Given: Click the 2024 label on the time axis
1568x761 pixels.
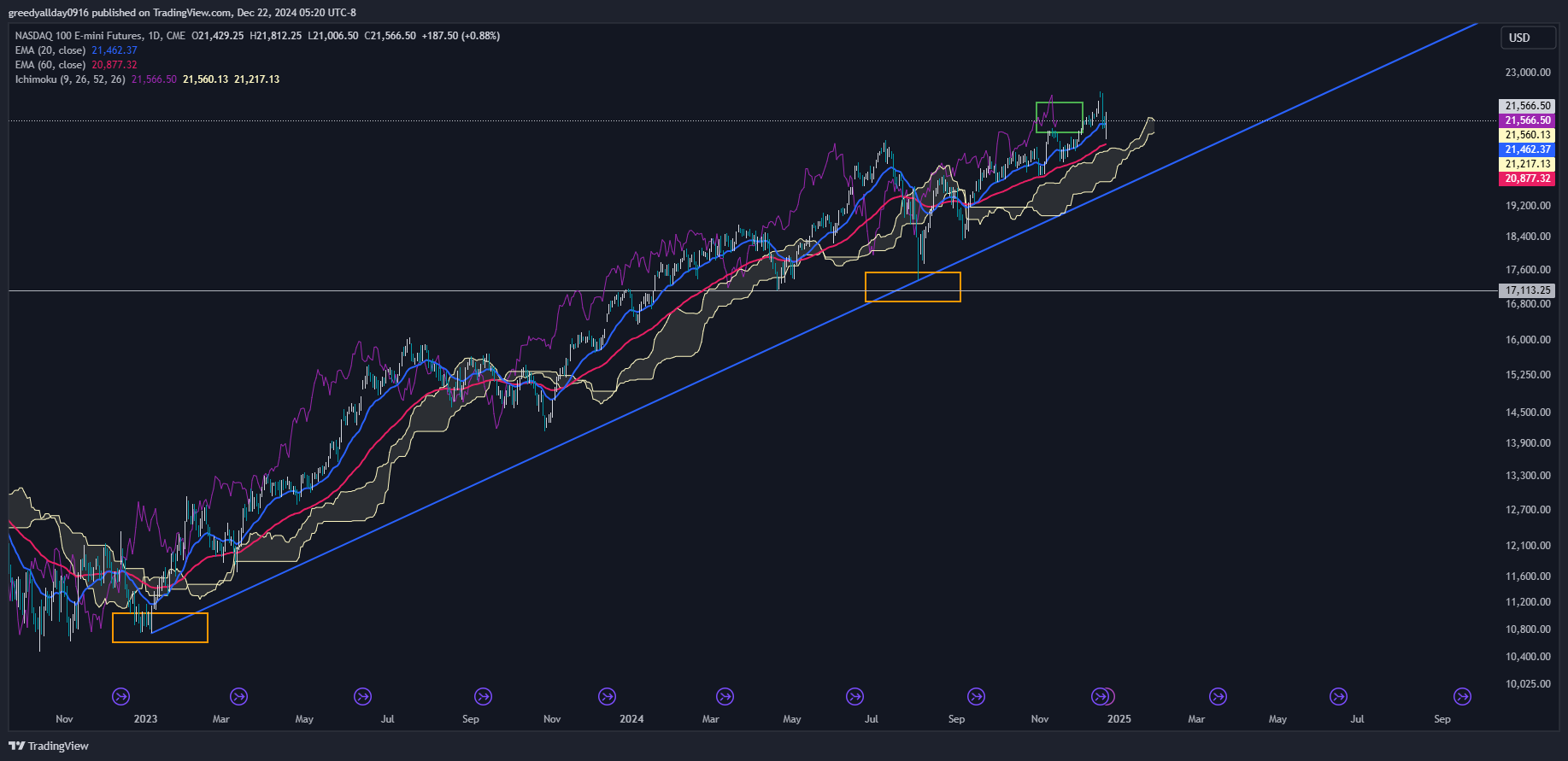Looking at the screenshot, I should [632, 719].
